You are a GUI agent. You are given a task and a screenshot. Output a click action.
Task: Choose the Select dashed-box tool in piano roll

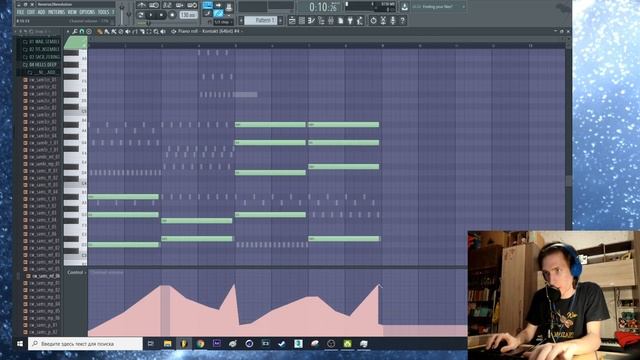(149, 31)
